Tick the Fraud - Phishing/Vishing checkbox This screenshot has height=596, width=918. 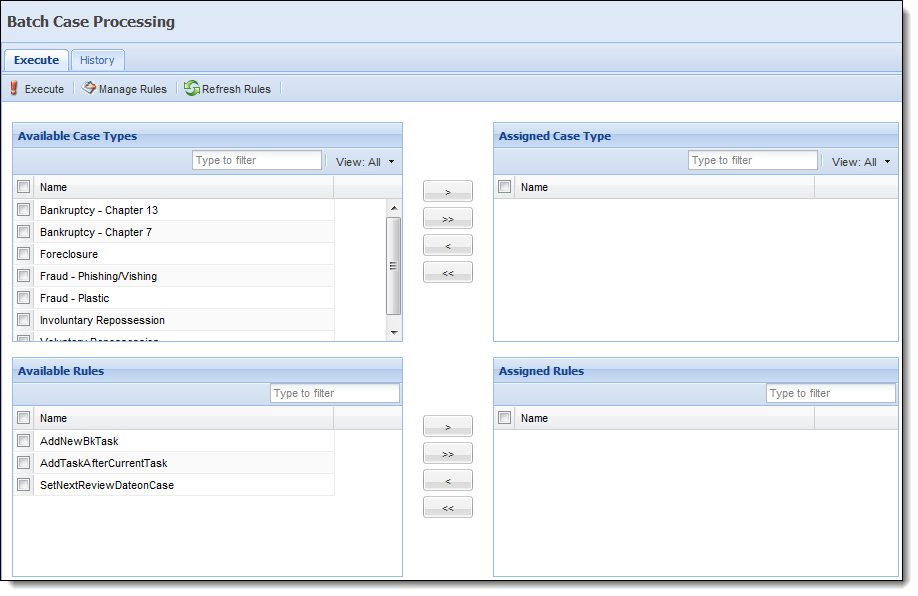(23, 276)
